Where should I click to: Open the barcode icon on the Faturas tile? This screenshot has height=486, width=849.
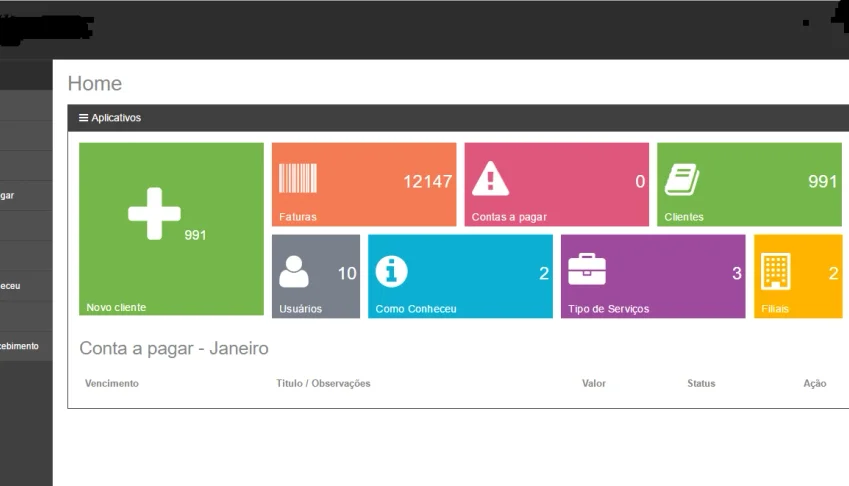[298, 178]
